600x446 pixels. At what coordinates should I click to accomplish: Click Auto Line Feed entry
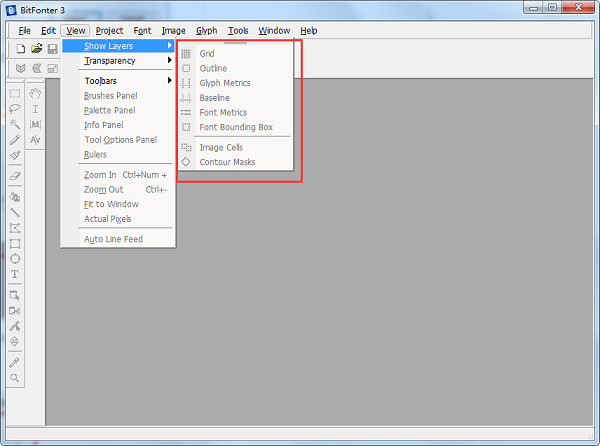coord(118,239)
